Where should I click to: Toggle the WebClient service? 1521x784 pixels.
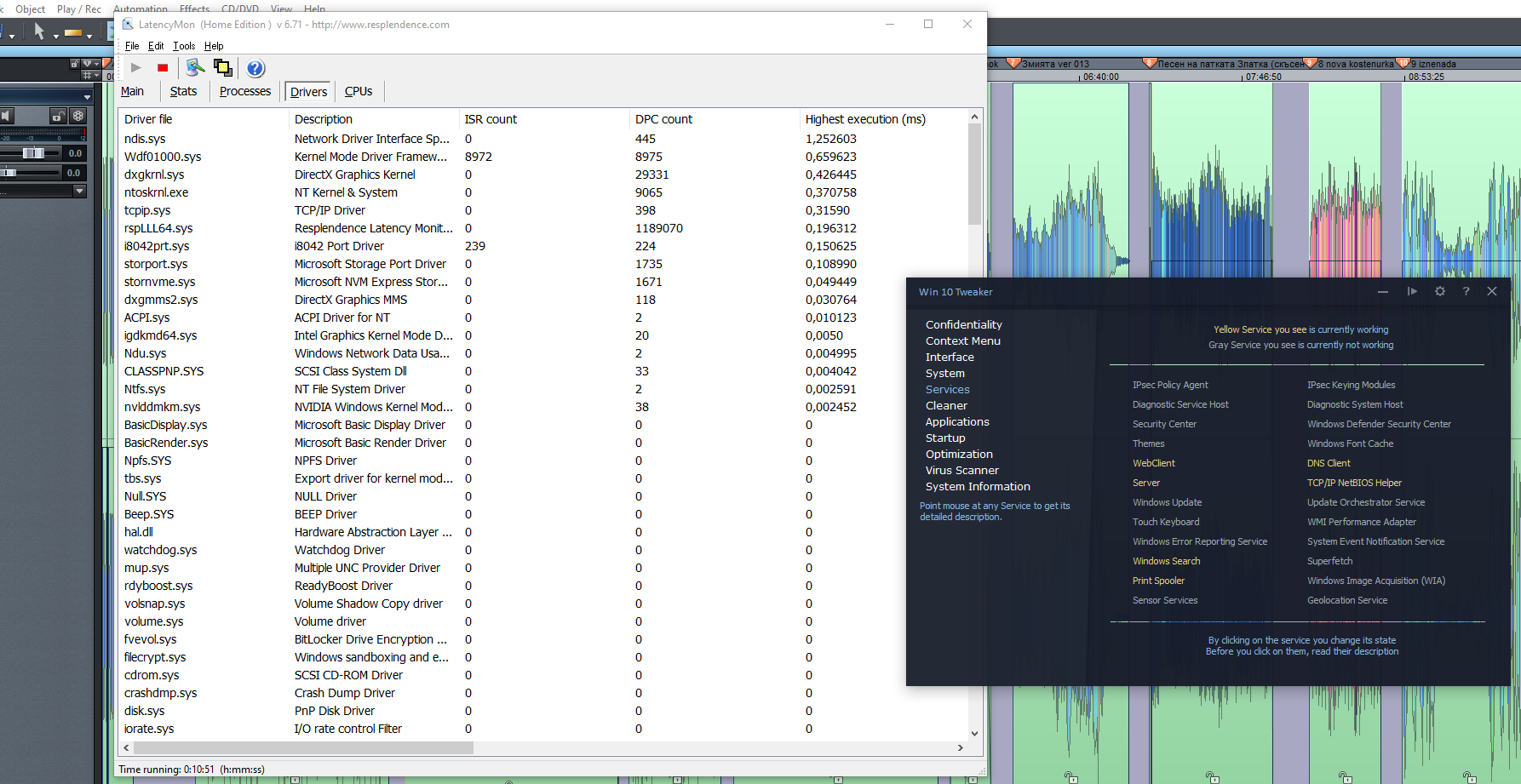click(1153, 463)
